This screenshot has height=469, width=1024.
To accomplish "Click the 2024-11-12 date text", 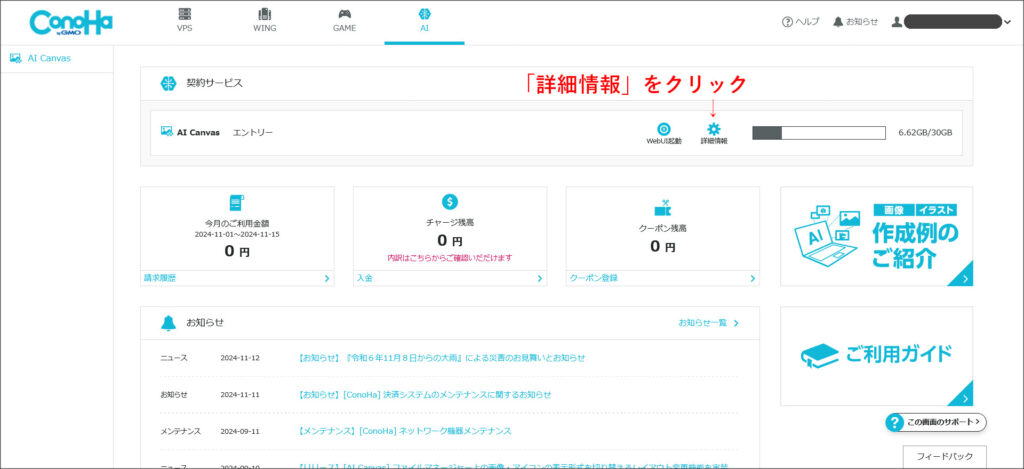I will tap(240, 358).
